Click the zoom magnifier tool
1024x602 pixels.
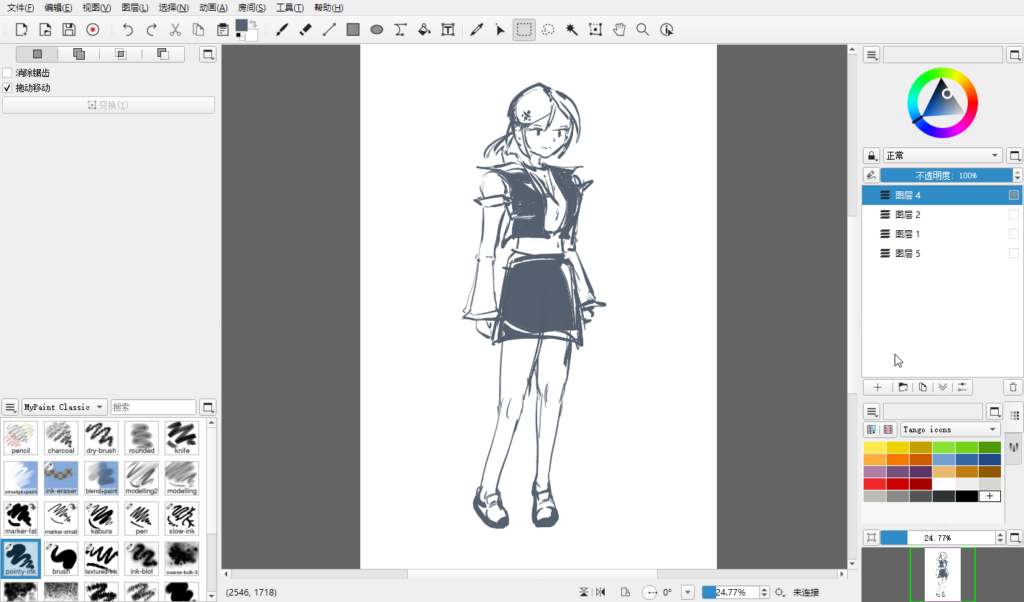tap(643, 30)
